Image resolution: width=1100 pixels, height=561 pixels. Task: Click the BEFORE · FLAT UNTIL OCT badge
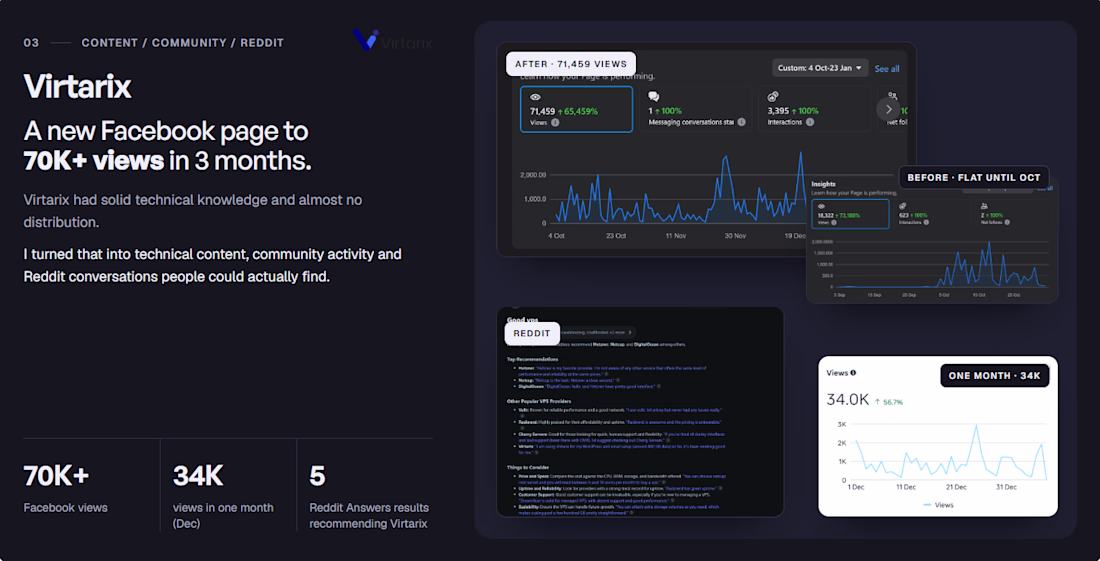974,177
